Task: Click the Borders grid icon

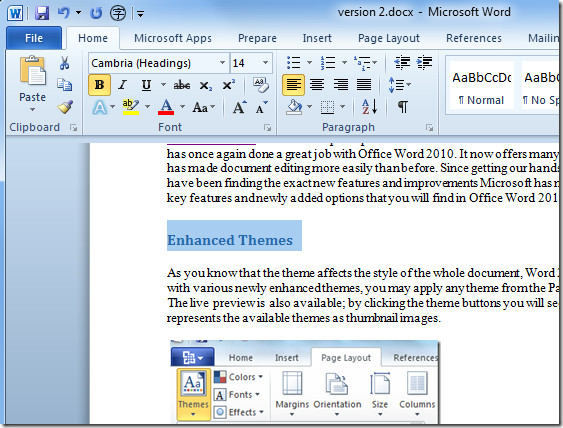Action: click(x=327, y=107)
